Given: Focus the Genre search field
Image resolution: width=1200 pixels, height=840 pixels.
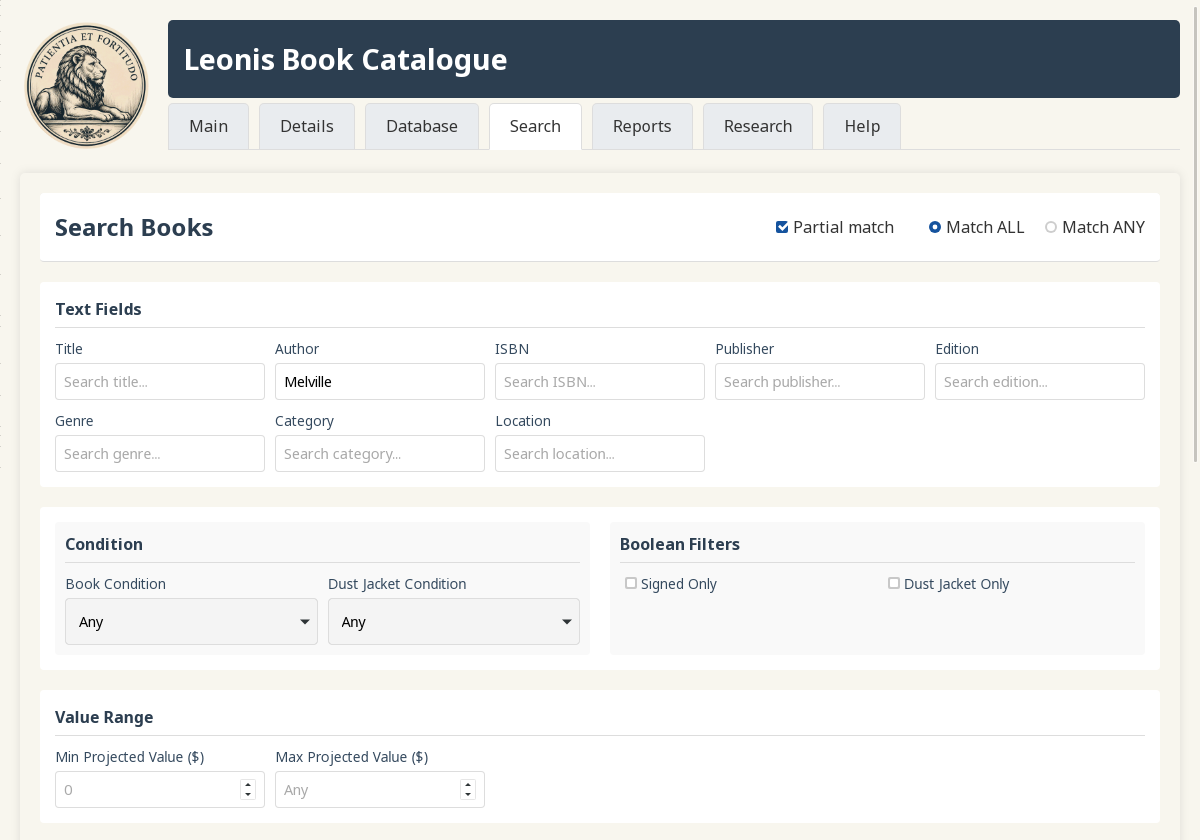Looking at the screenshot, I should [160, 454].
